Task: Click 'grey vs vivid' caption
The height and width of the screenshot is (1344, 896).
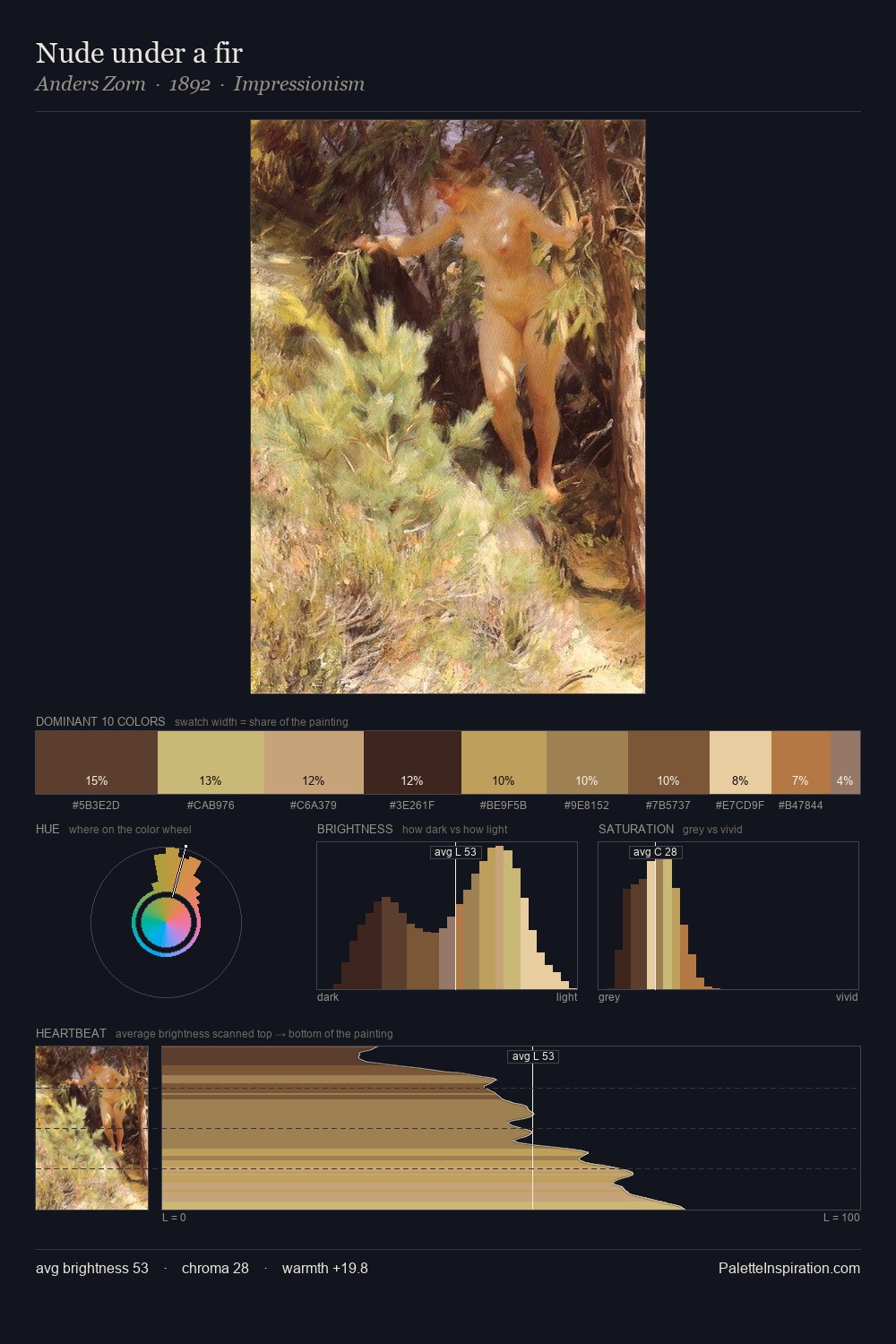Action: click(712, 830)
